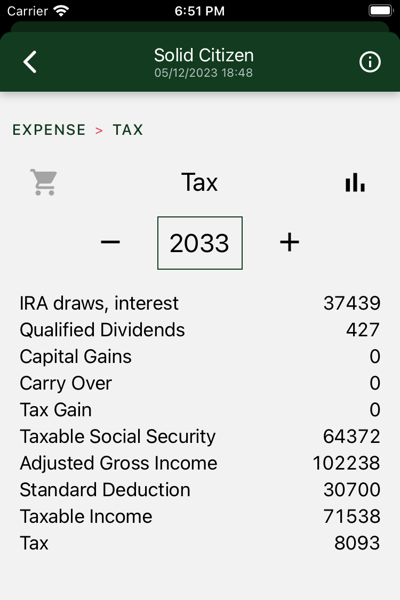Image resolution: width=400 pixels, height=600 pixels.
Task: Tap the shopping cart icon
Action: click(x=44, y=182)
